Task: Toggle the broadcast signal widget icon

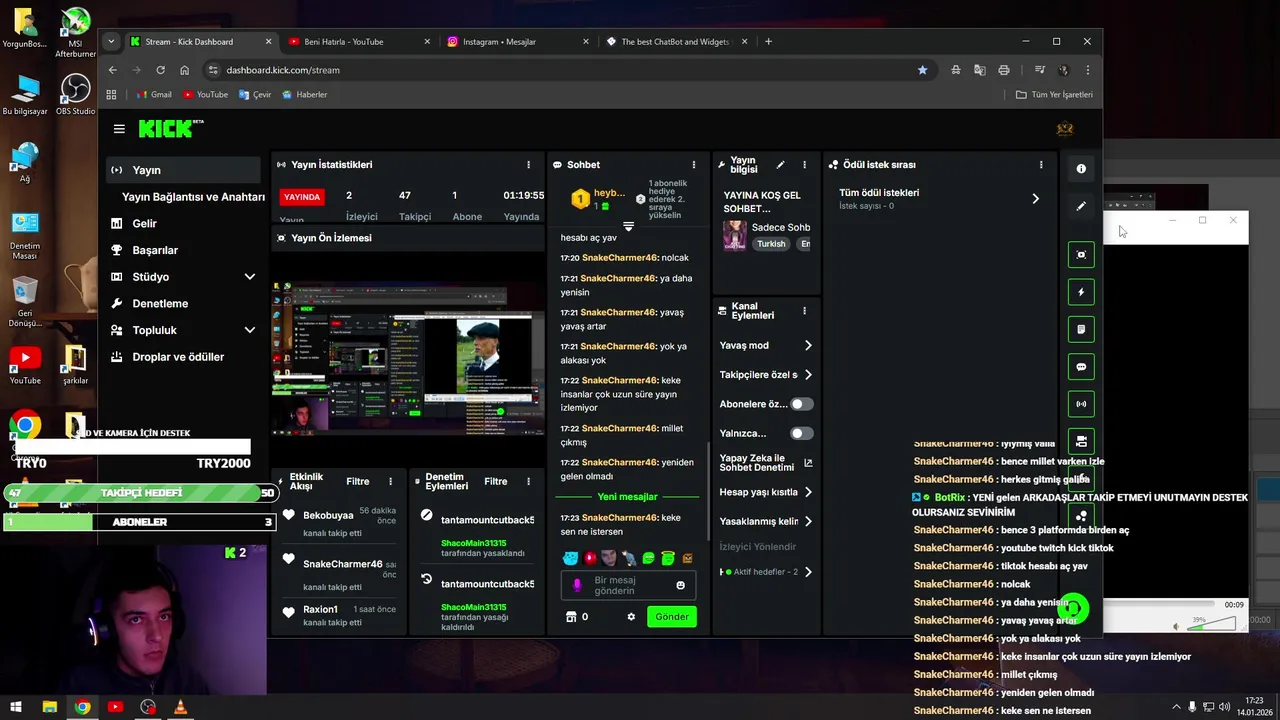Action: (1081, 405)
